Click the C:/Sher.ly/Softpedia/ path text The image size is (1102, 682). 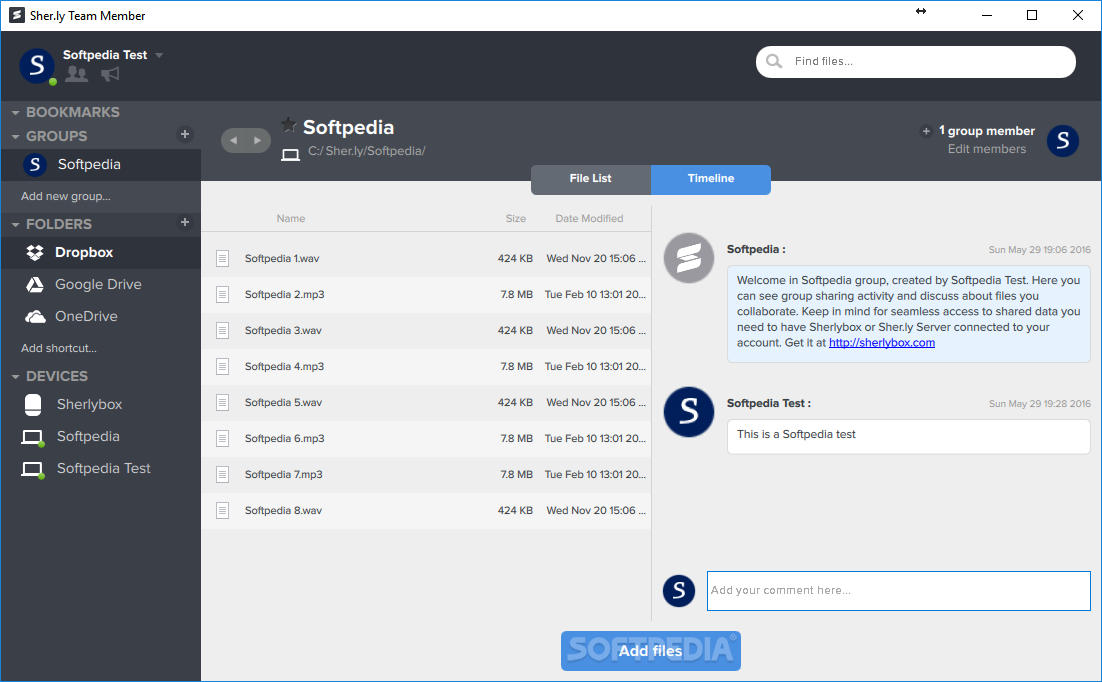pyautogui.click(x=366, y=151)
